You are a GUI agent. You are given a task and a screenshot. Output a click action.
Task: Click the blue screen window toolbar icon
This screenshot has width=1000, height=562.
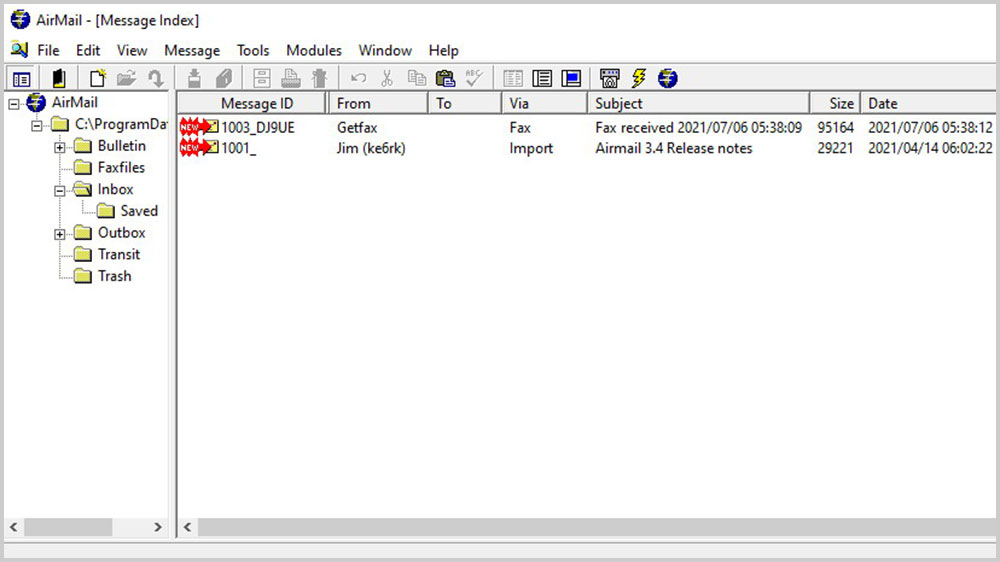(571, 78)
